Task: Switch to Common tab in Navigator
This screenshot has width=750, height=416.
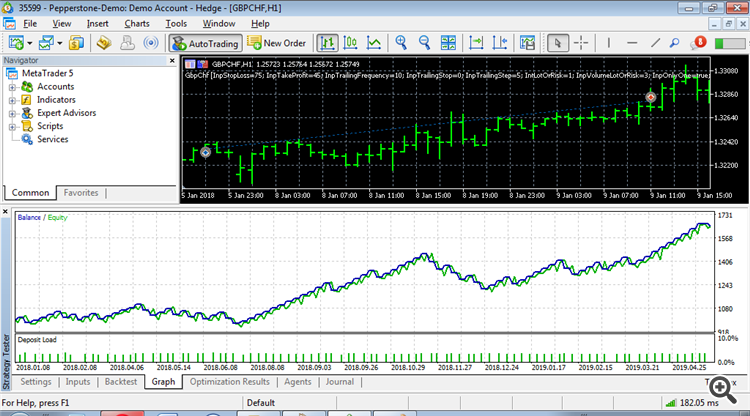Action: click(30, 193)
